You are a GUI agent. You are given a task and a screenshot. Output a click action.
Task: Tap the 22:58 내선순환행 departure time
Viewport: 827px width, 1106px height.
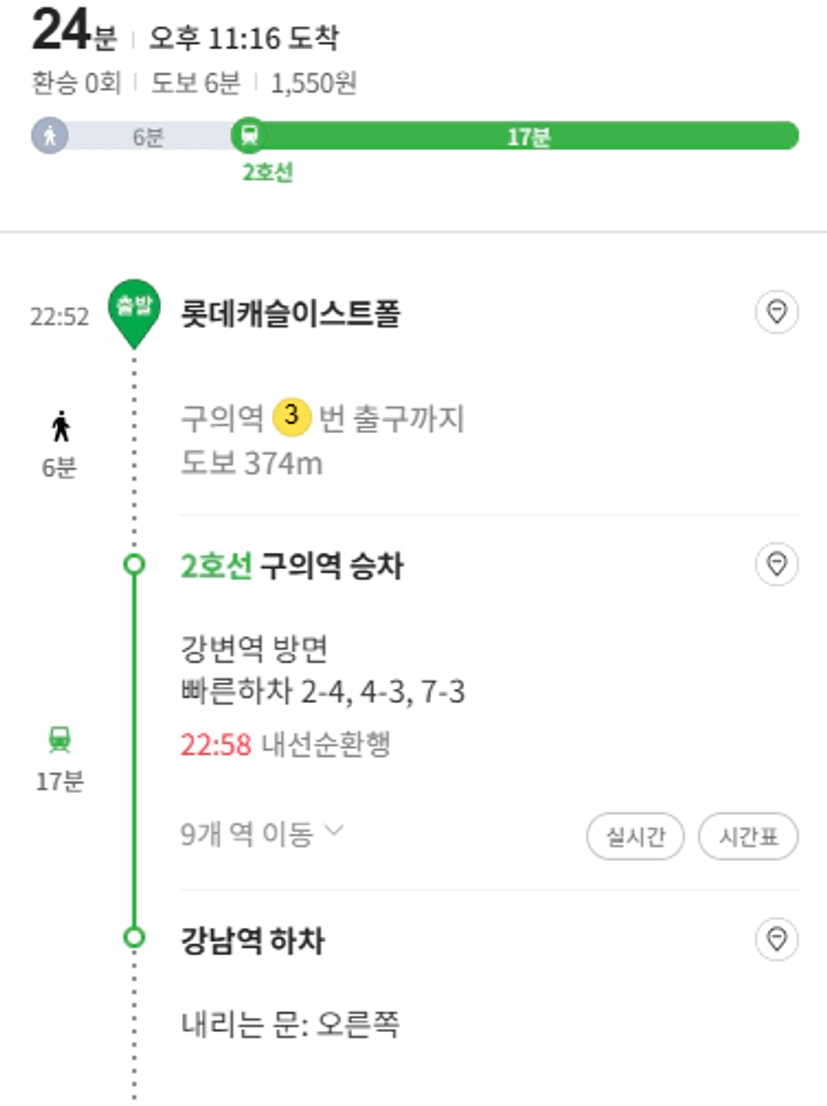click(285, 744)
